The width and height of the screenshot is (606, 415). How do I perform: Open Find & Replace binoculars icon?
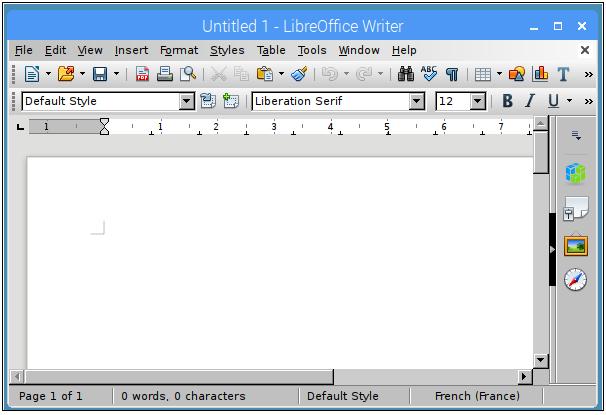406,73
